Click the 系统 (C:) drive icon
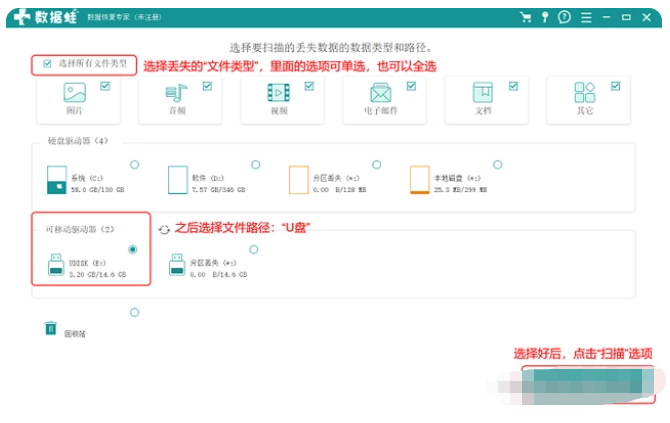The image size is (670, 423). 56,180
